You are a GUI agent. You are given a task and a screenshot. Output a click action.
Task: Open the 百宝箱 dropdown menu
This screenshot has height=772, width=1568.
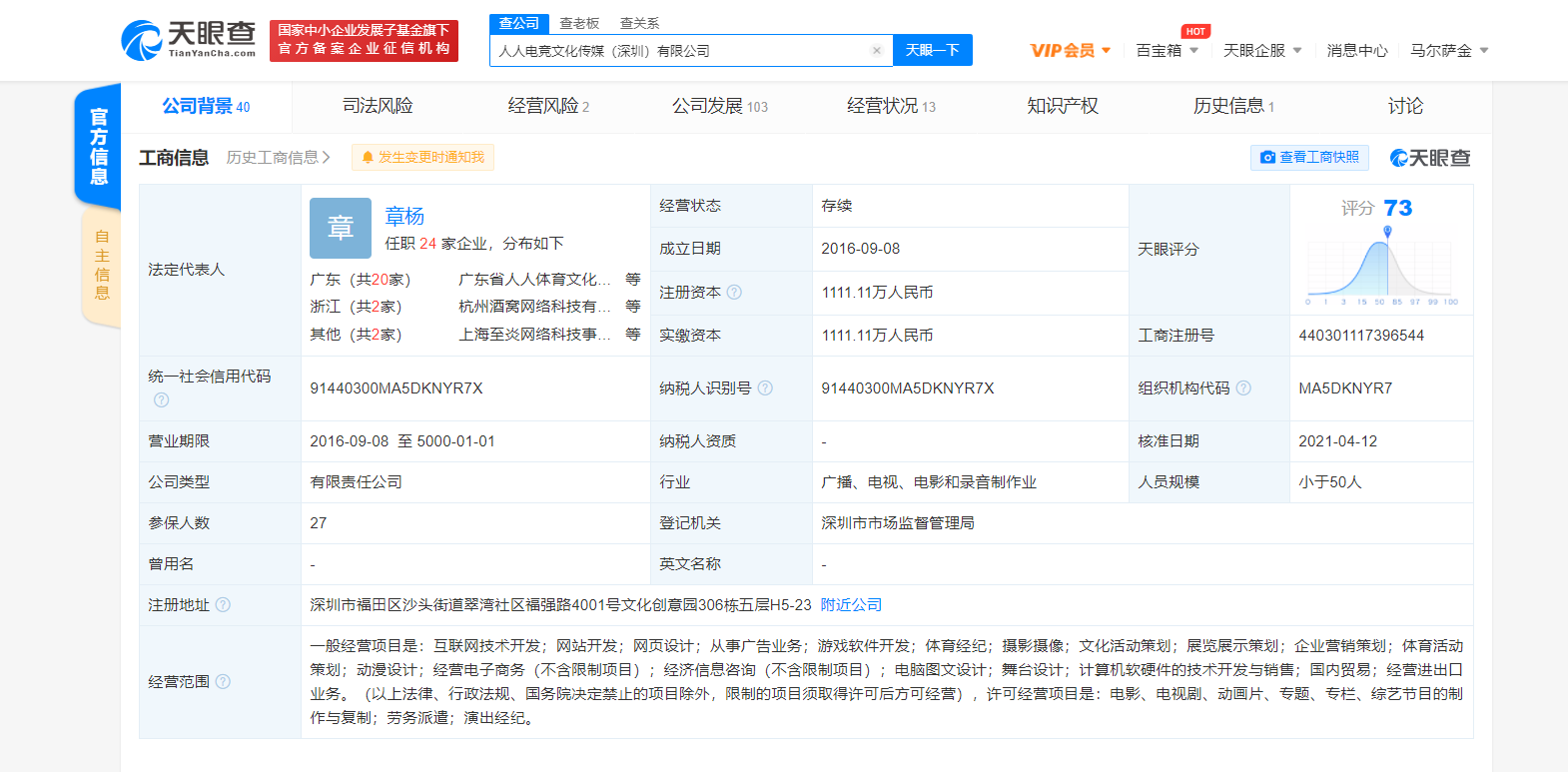tap(1167, 50)
